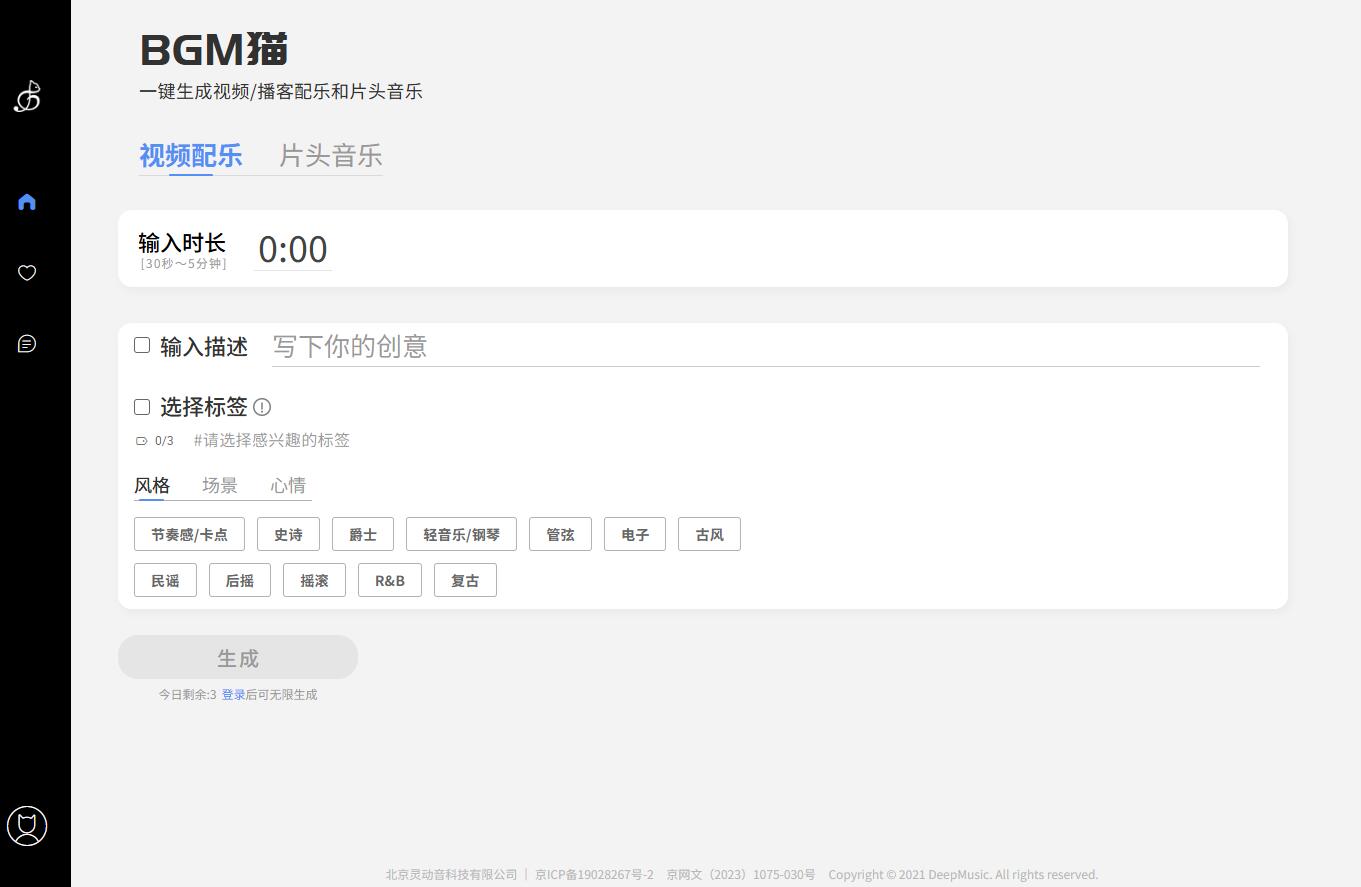Click the 登录 login link
Screen dimensions: 1361x887
(233, 695)
